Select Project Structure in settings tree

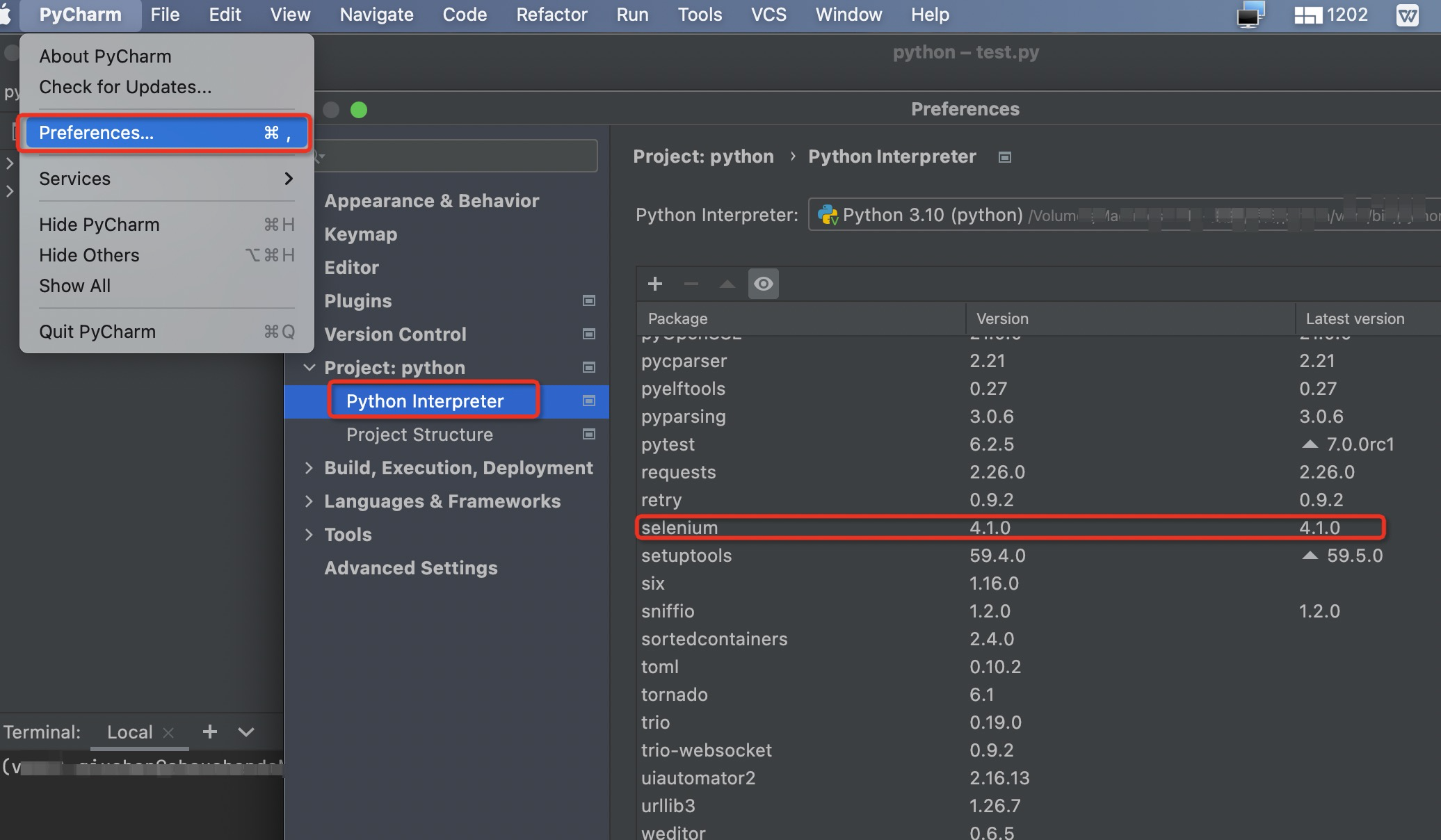click(x=419, y=435)
